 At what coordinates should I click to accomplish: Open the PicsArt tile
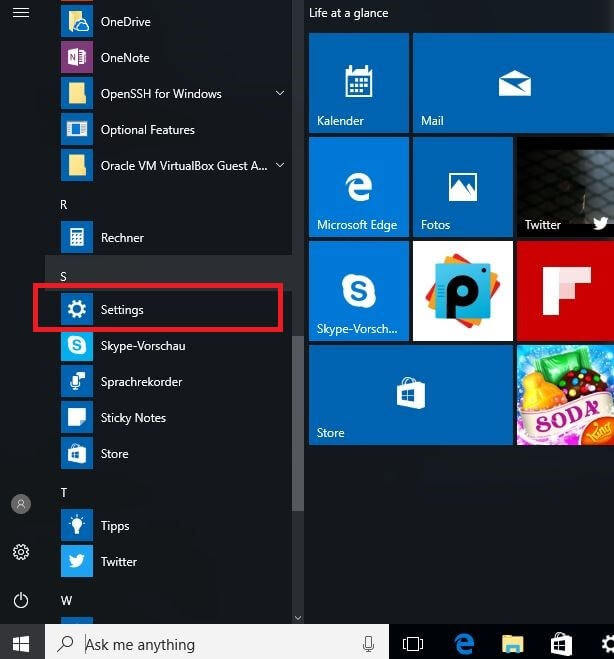point(463,291)
